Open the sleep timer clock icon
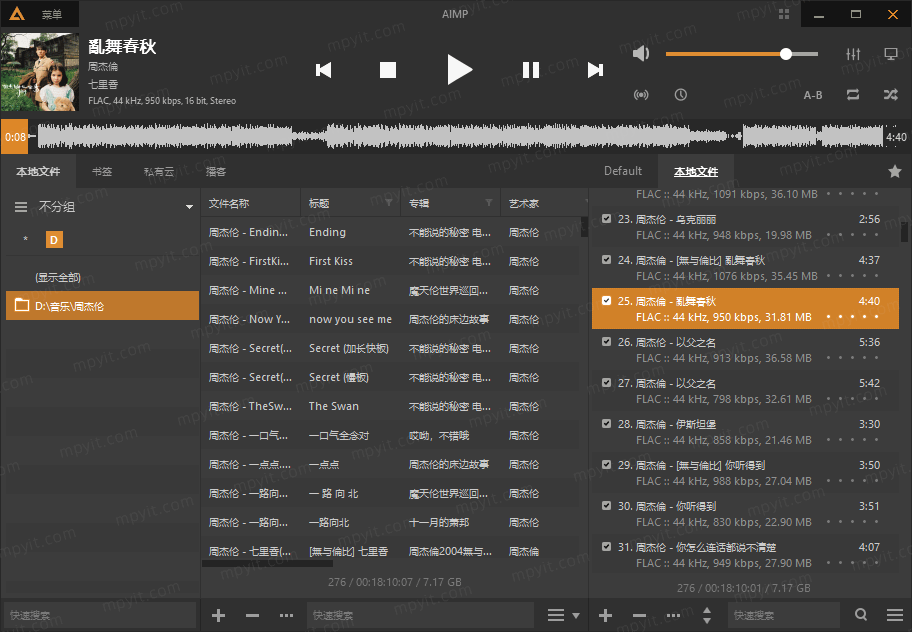Screen dimensions: 912x632 (x=681, y=95)
